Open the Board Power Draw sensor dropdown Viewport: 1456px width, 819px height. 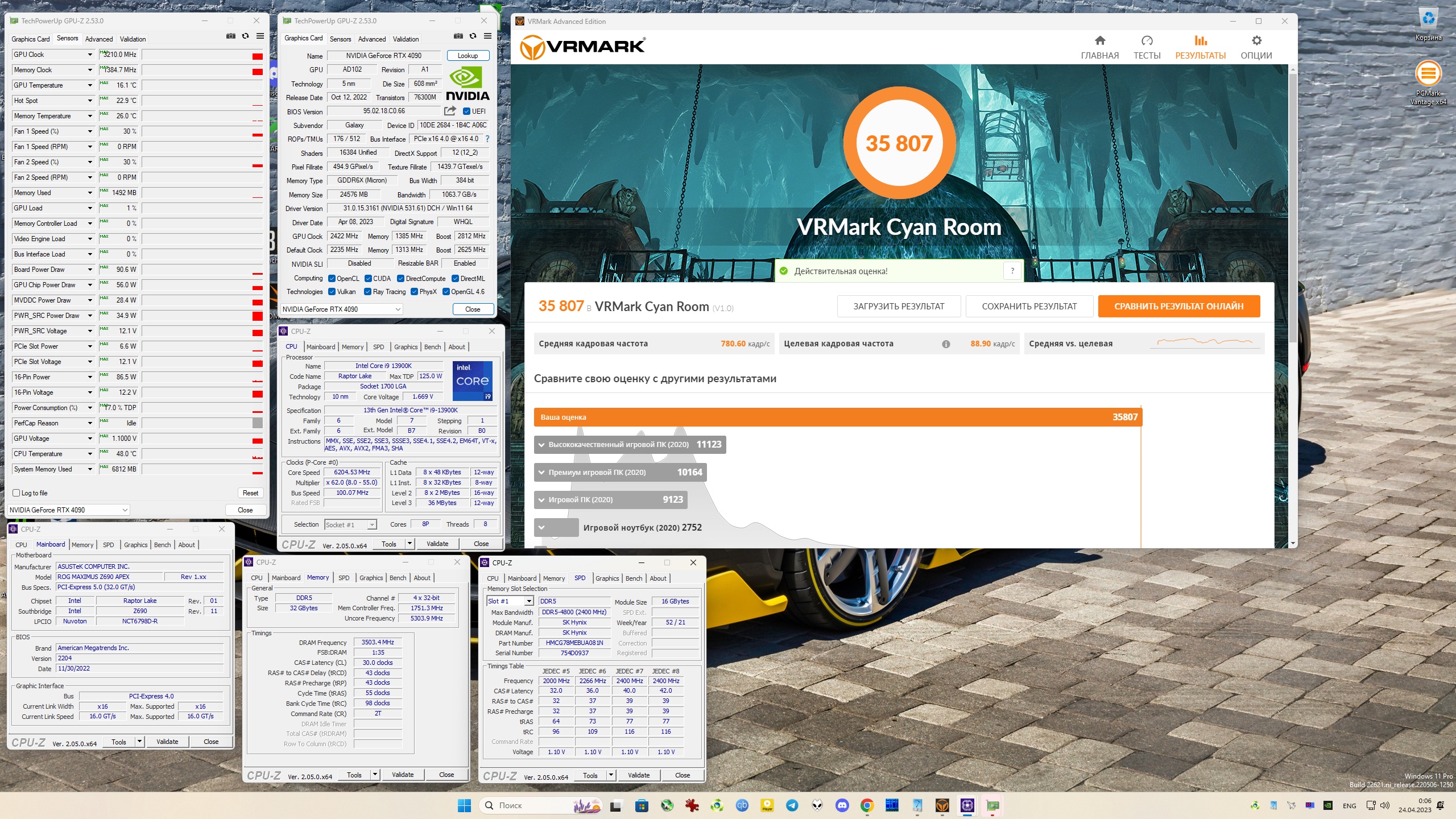[x=90, y=270]
